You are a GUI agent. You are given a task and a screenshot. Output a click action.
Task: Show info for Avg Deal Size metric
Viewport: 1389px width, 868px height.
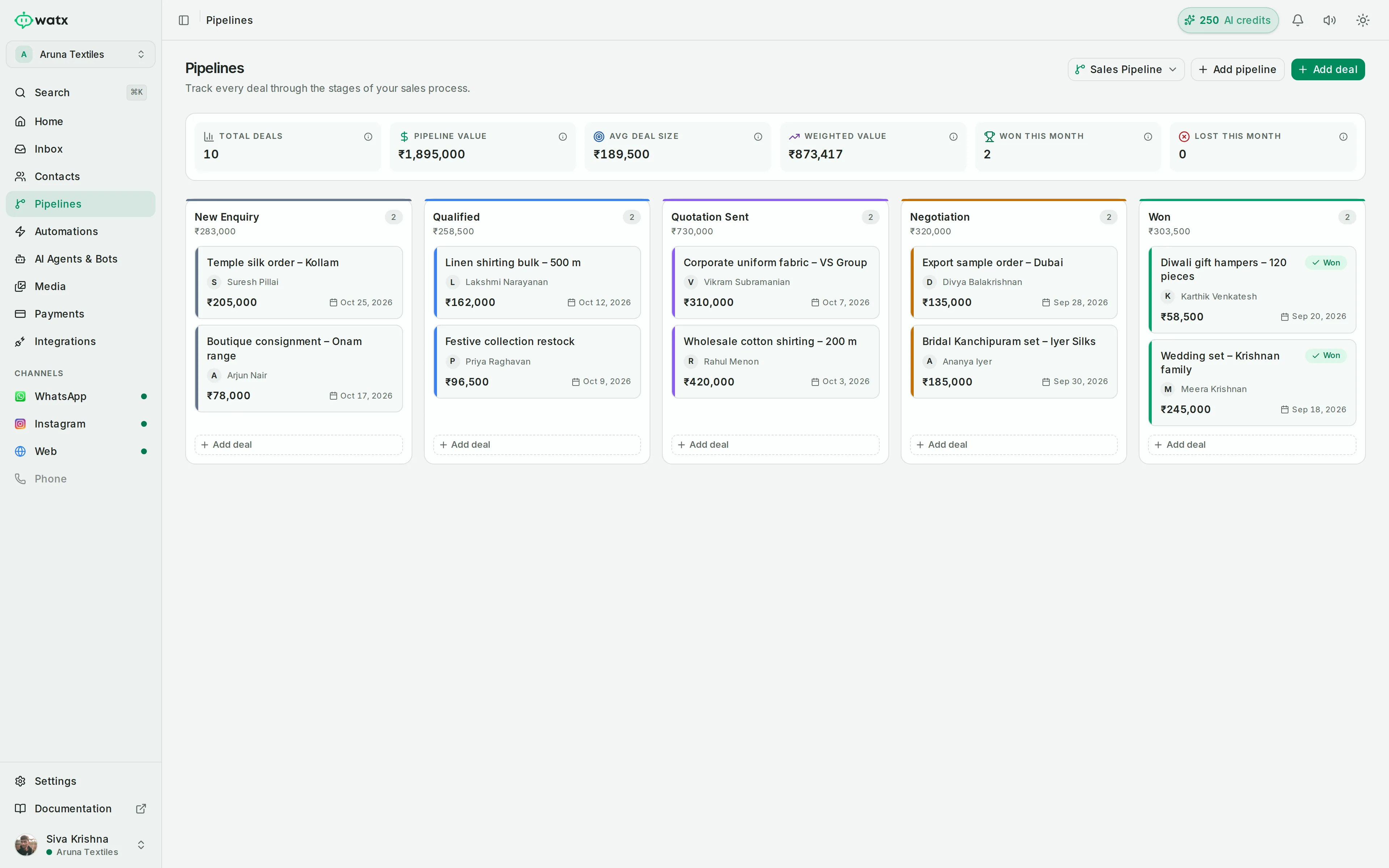(x=758, y=137)
